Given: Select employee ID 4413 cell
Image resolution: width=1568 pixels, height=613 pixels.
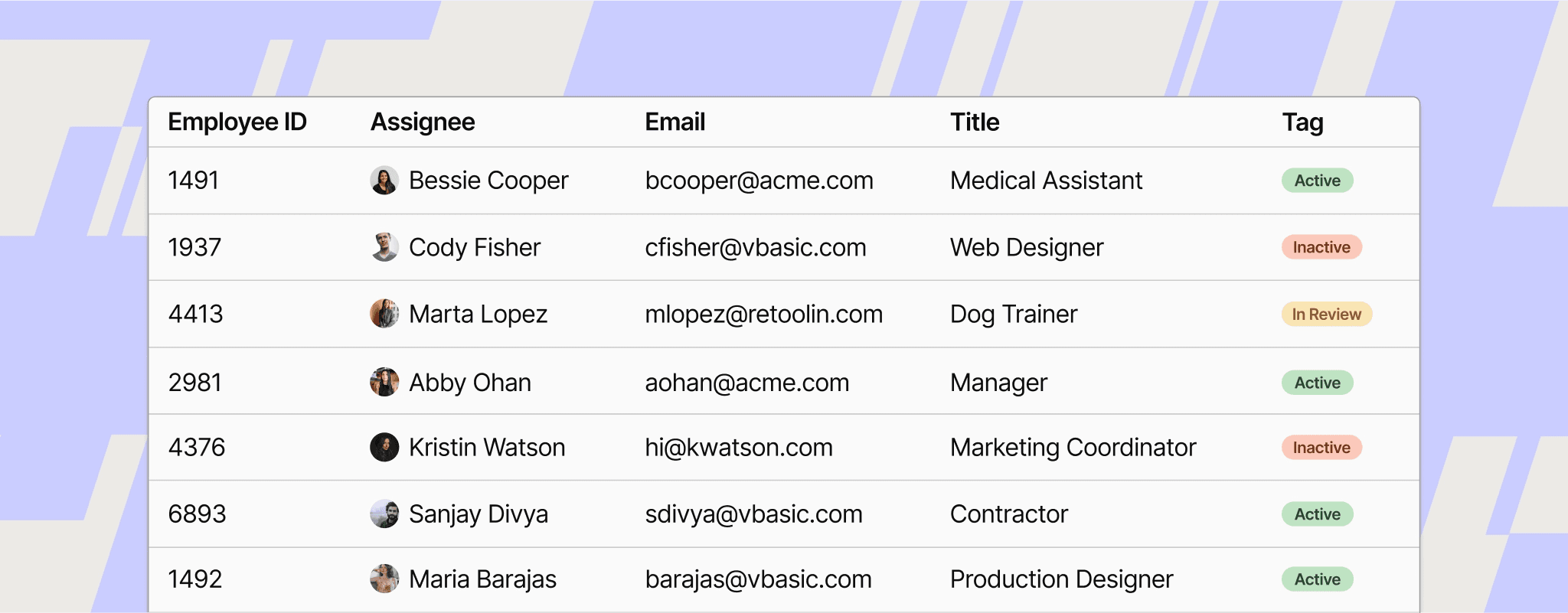Looking at the screenshot, I should click(196, 314).
